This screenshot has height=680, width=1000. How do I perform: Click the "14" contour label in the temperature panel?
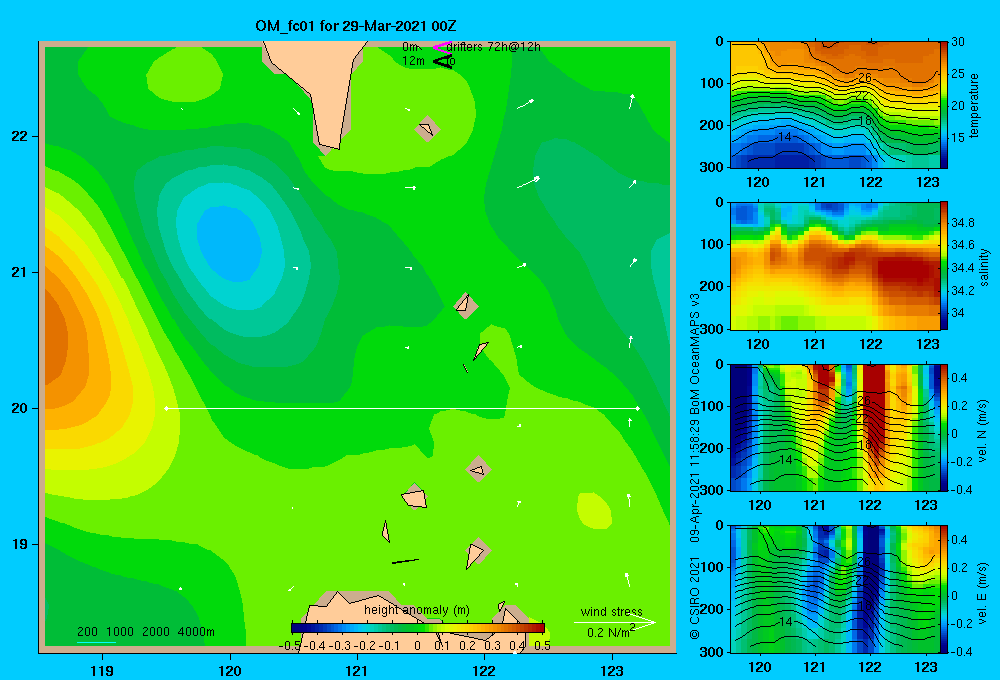coord(784,137)
